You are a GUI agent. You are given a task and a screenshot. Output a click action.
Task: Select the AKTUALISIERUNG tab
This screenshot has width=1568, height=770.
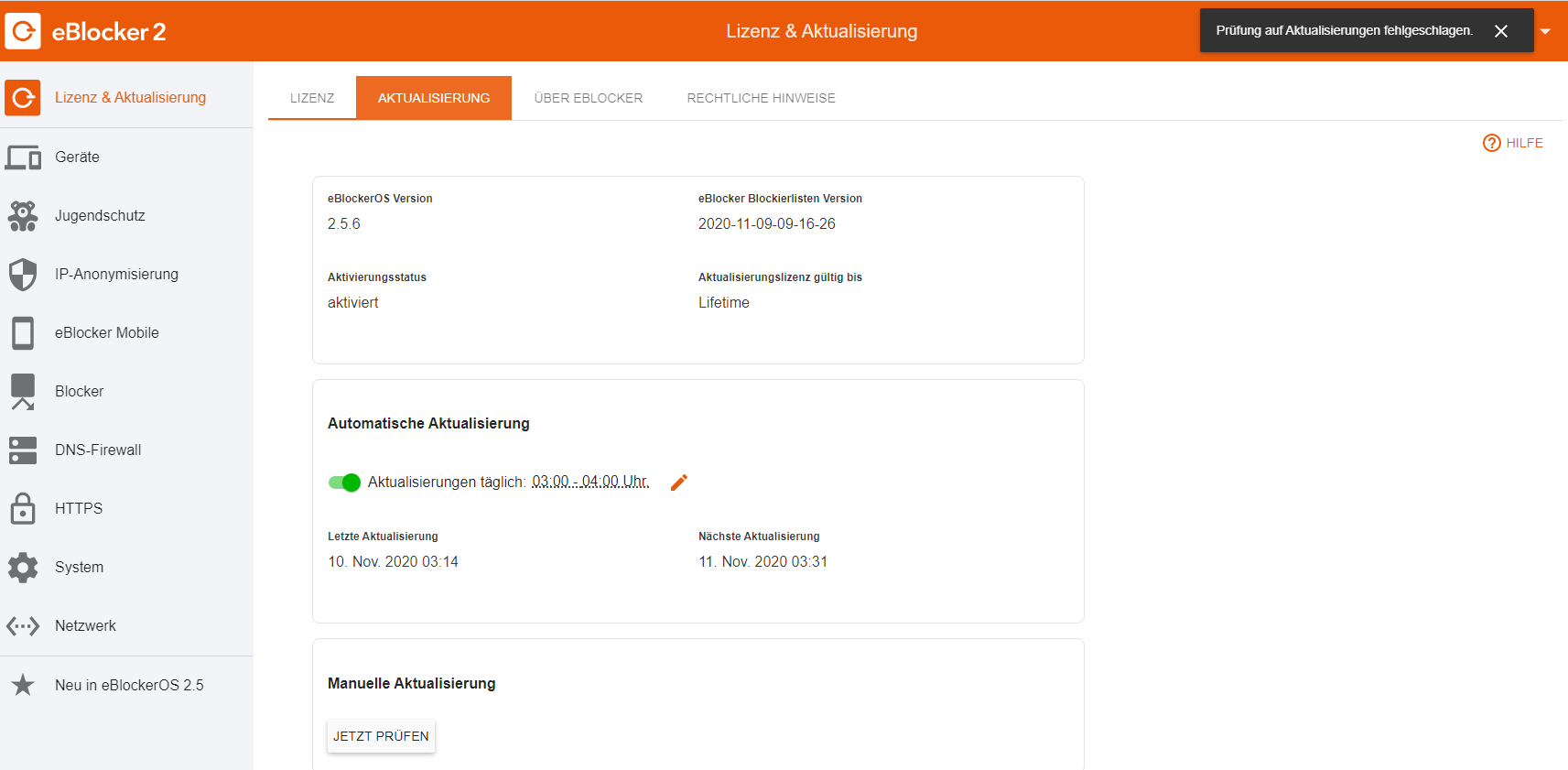(434, 98)
